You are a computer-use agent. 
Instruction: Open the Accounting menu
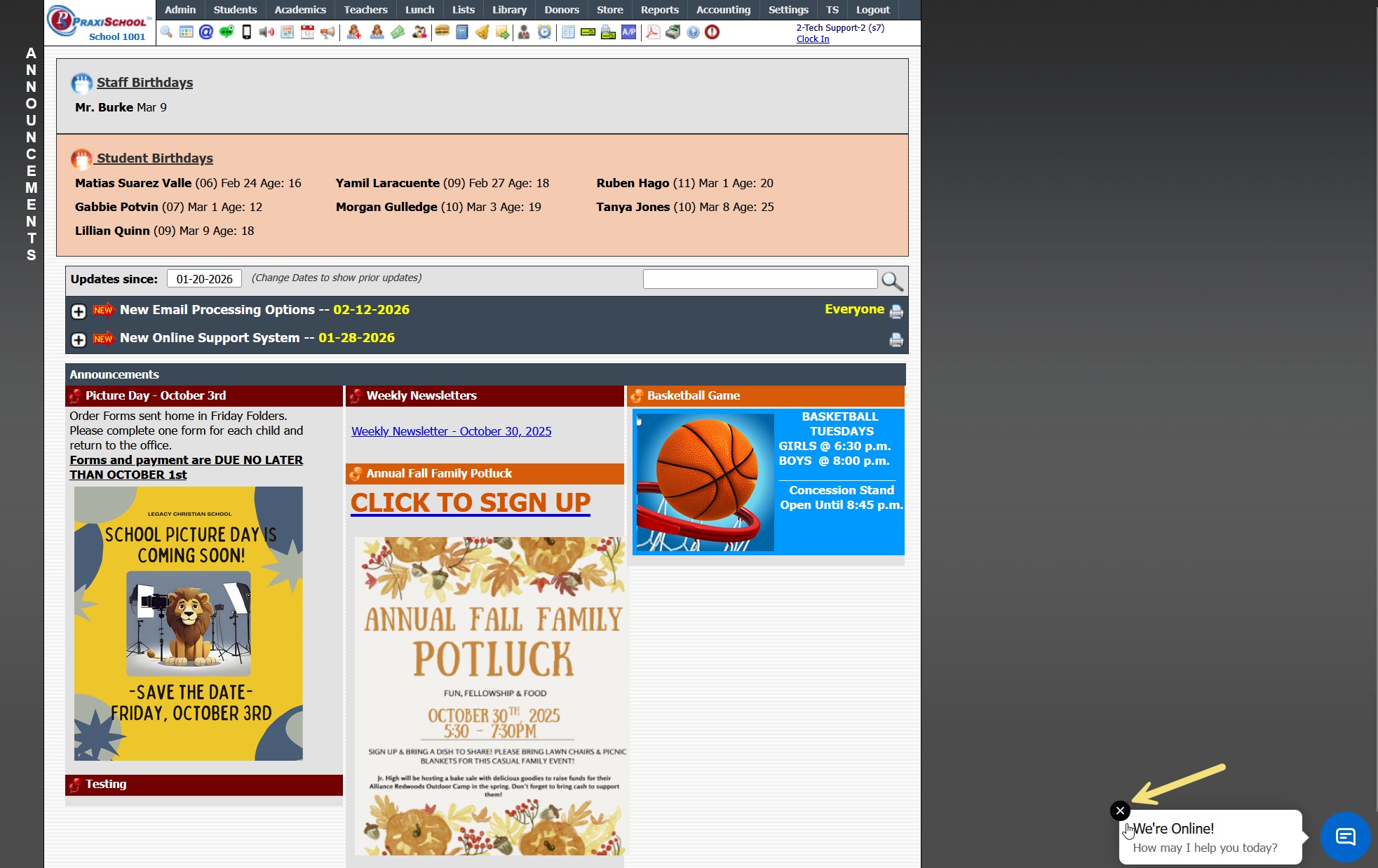pos(723,10)
